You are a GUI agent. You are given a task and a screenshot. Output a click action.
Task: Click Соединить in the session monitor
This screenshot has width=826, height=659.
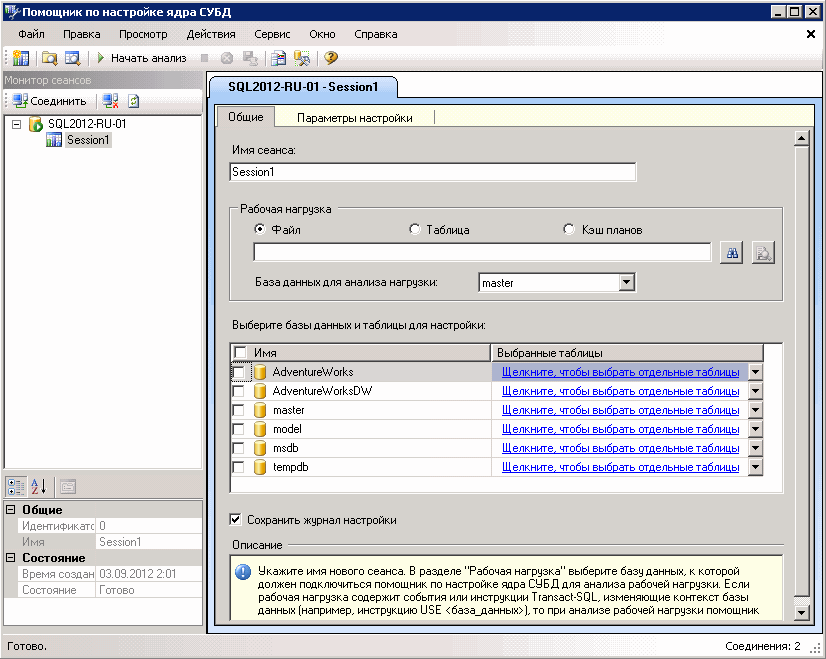50,101
